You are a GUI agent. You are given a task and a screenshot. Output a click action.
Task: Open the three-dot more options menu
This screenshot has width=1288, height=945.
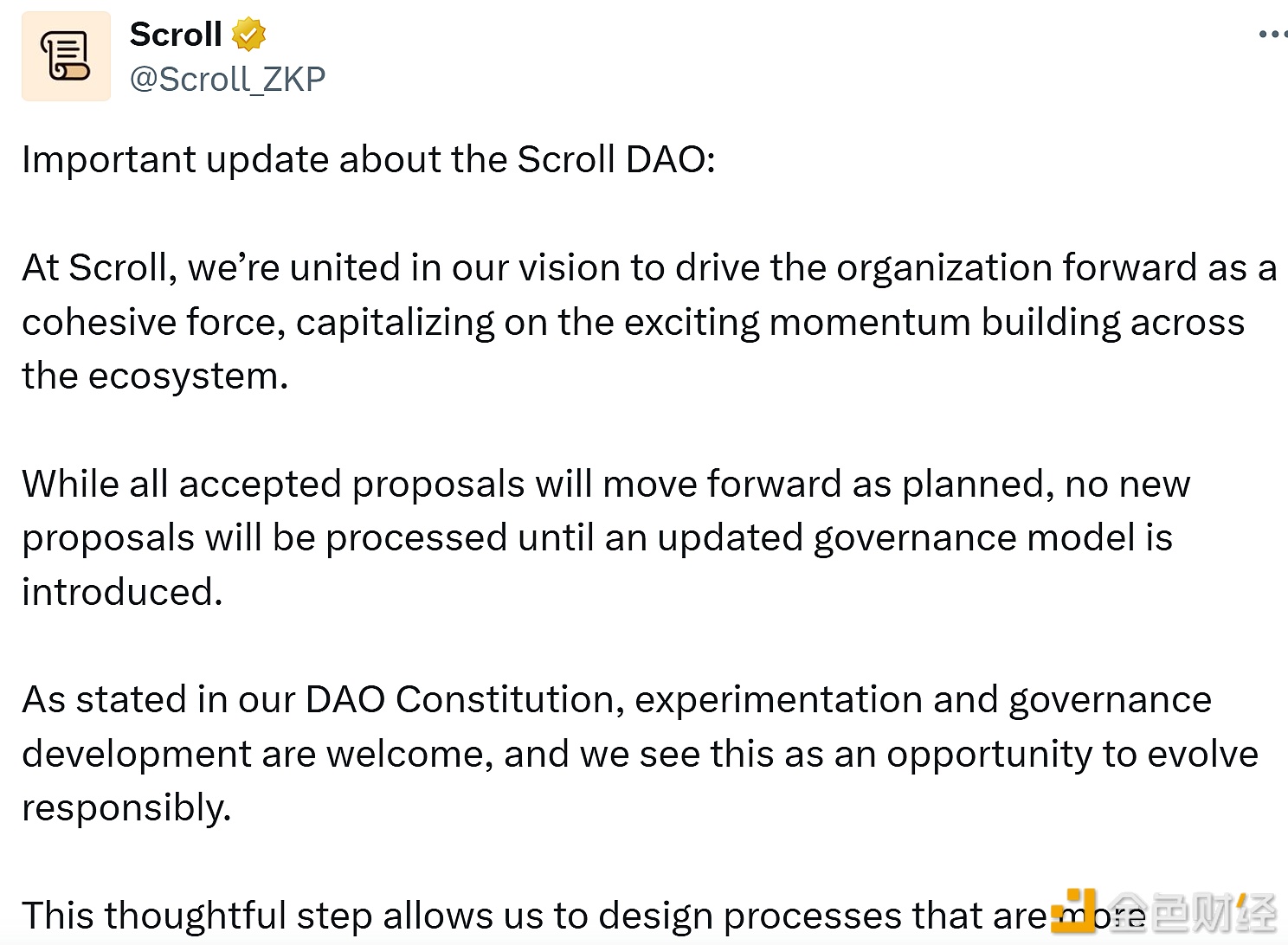pyautogui.click(x=1271, y=35)
